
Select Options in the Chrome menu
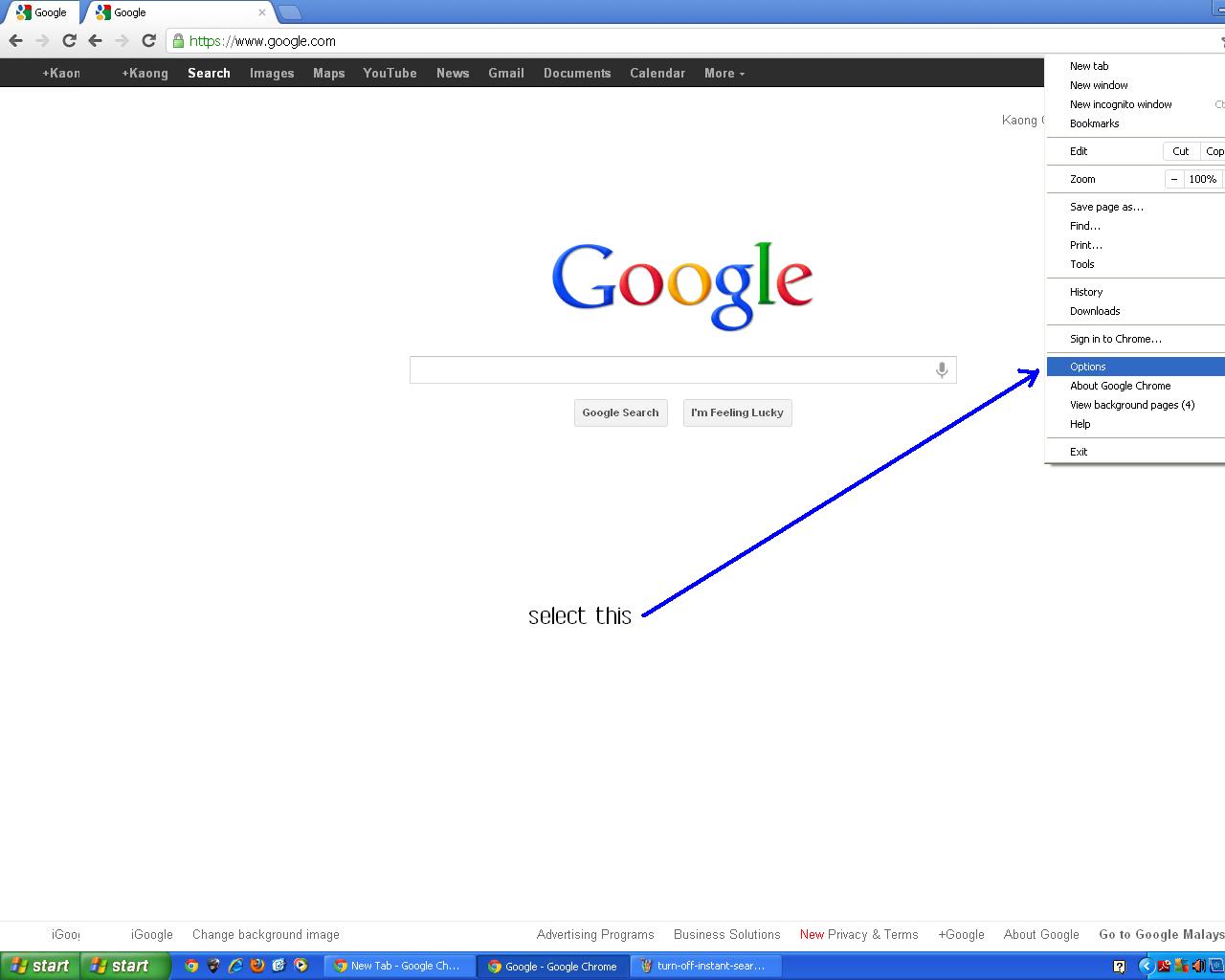point(1135,367)
